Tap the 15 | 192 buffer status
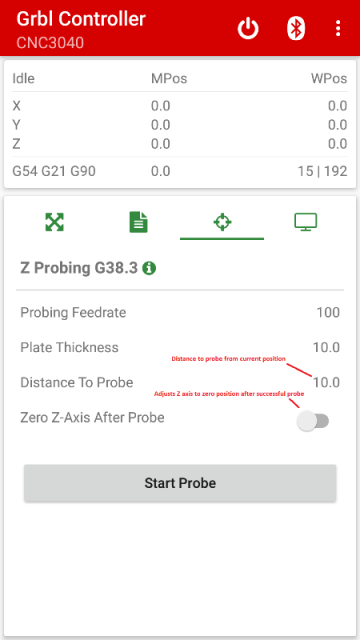360x640 pixels. click(322, 171)
